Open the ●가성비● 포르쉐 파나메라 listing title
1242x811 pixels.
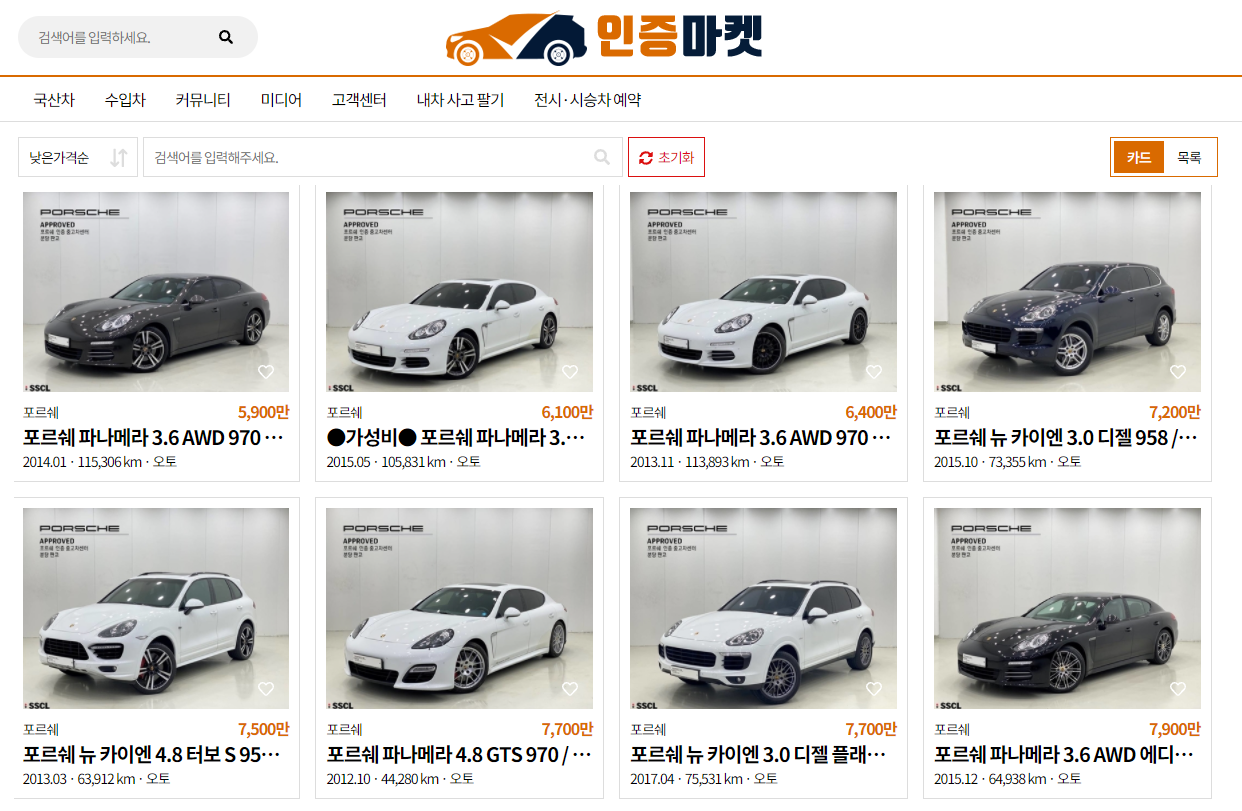tap(456, 438)
